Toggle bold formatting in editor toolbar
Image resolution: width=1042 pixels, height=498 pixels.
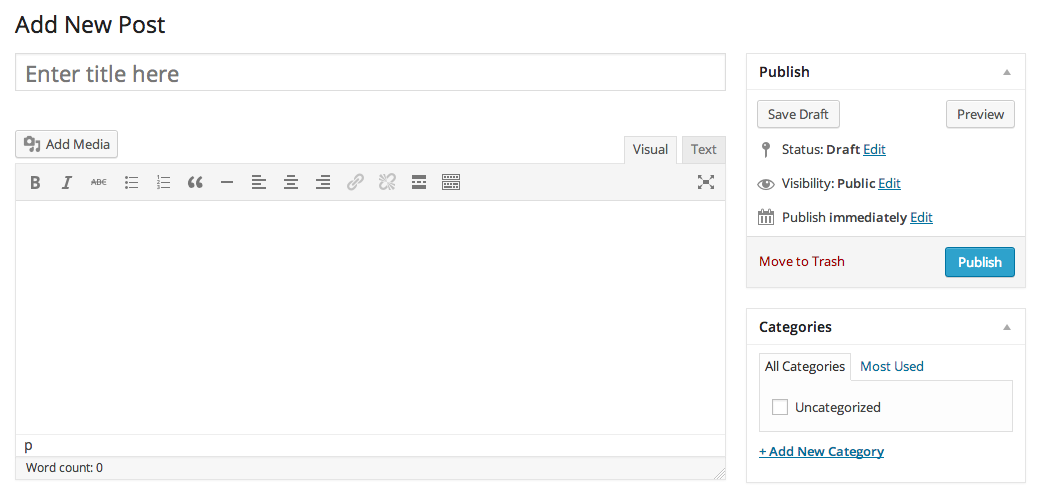pos(35,182)
